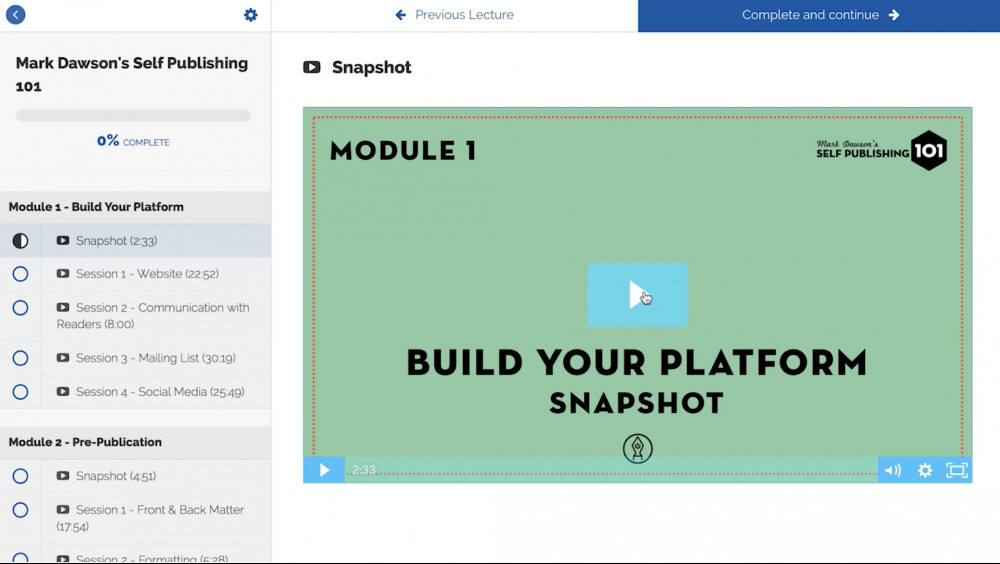Screen dimensions: 1000x564
Task: Click video icon beside Session 4 - Social Media
Action: pyautogui.click(x=62, y=392)
